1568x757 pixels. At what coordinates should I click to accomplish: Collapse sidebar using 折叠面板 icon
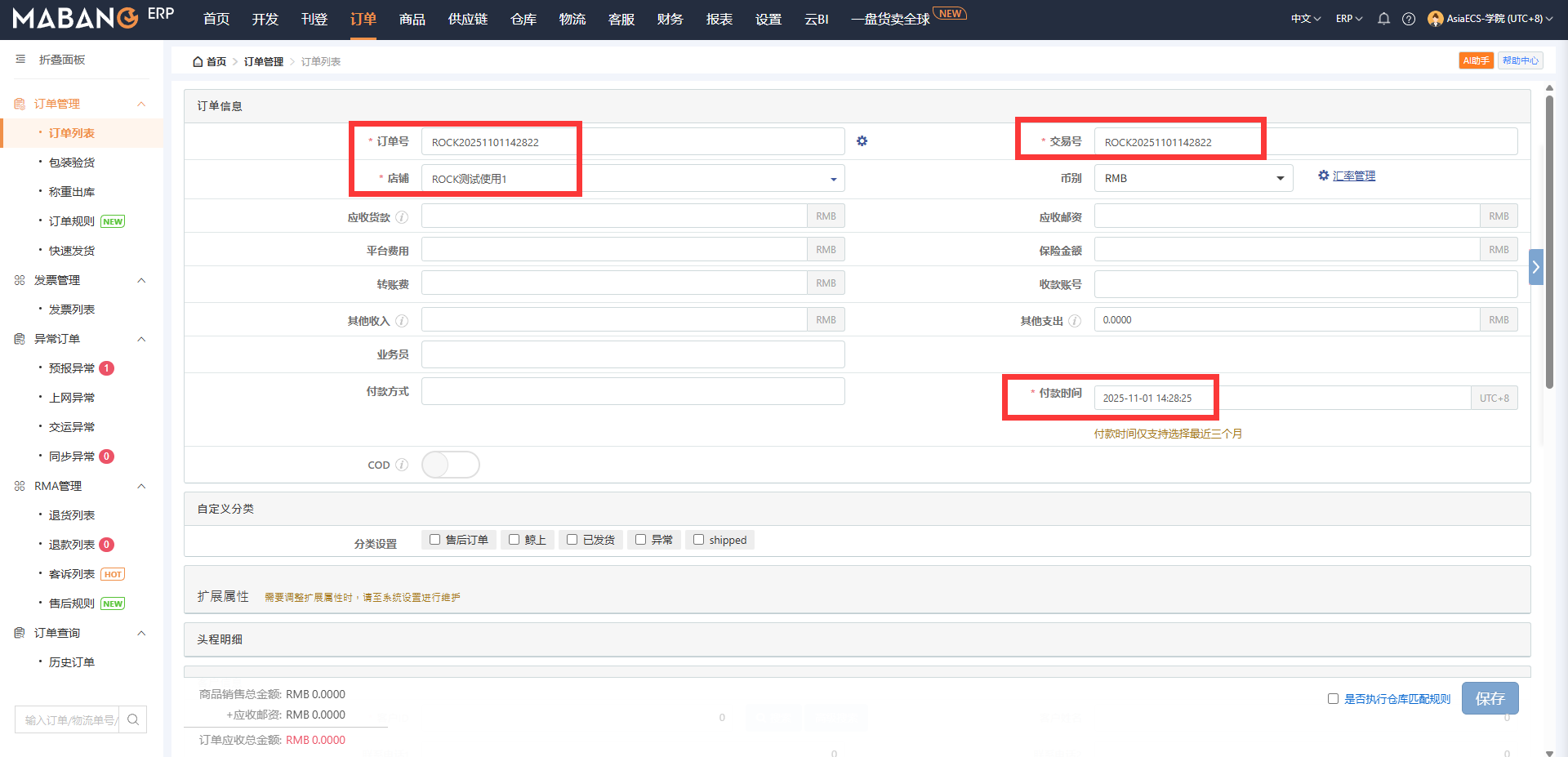click(20, 60)
